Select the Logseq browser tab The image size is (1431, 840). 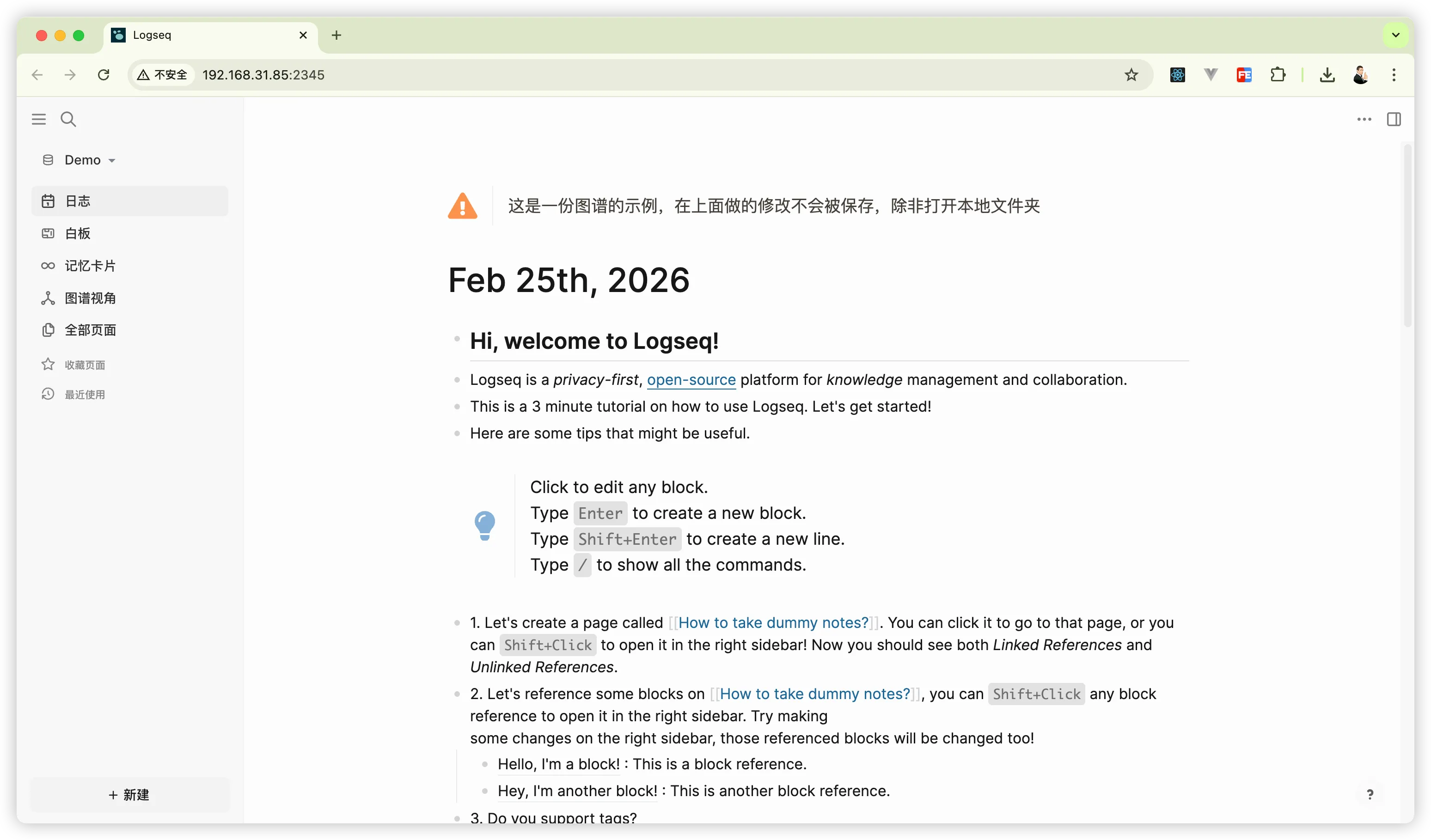(x=210, y=35)
